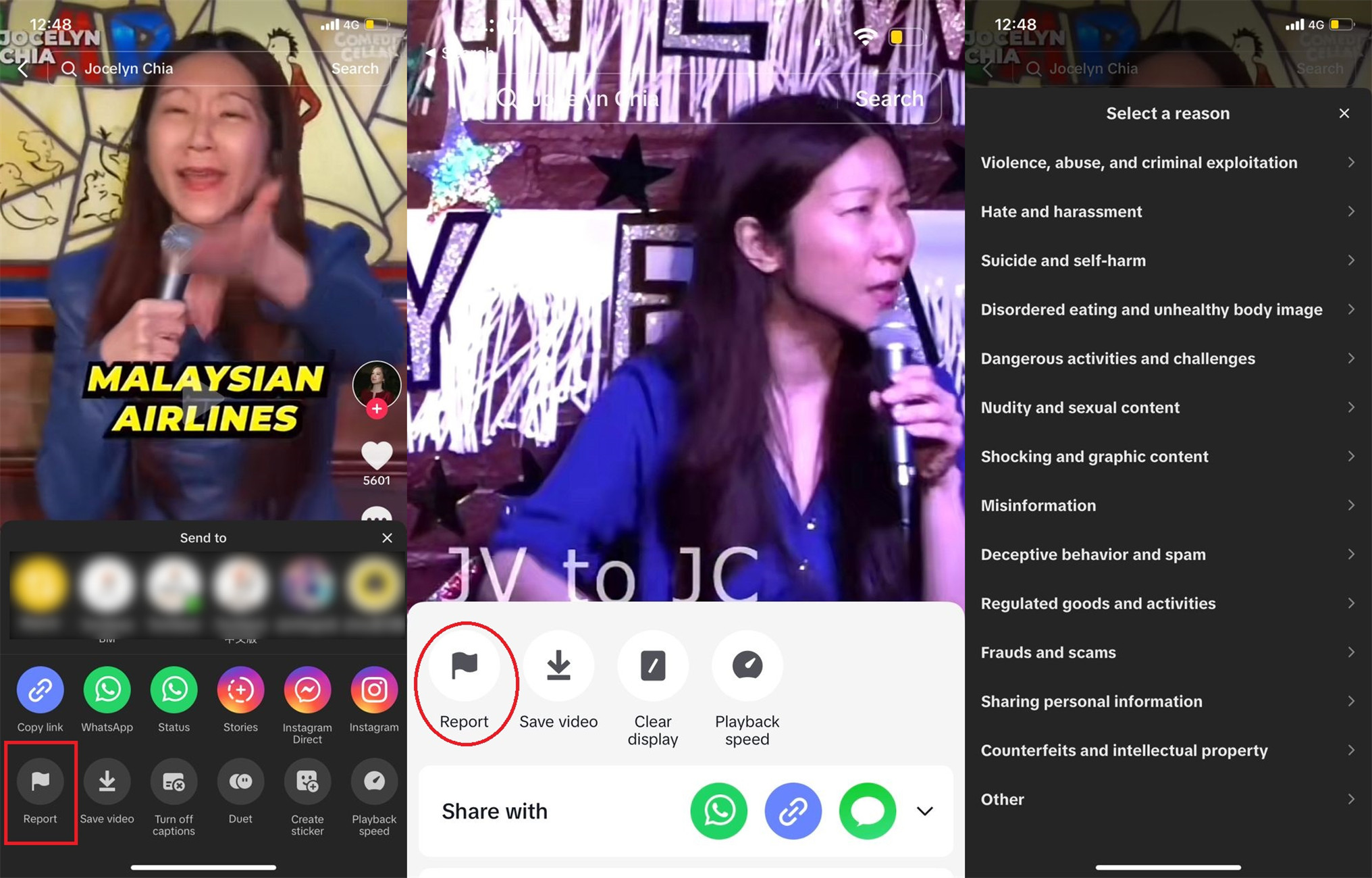Tap Report flag in light share sheet
This screenshot has width=1372, height=878.
(464, 666)
